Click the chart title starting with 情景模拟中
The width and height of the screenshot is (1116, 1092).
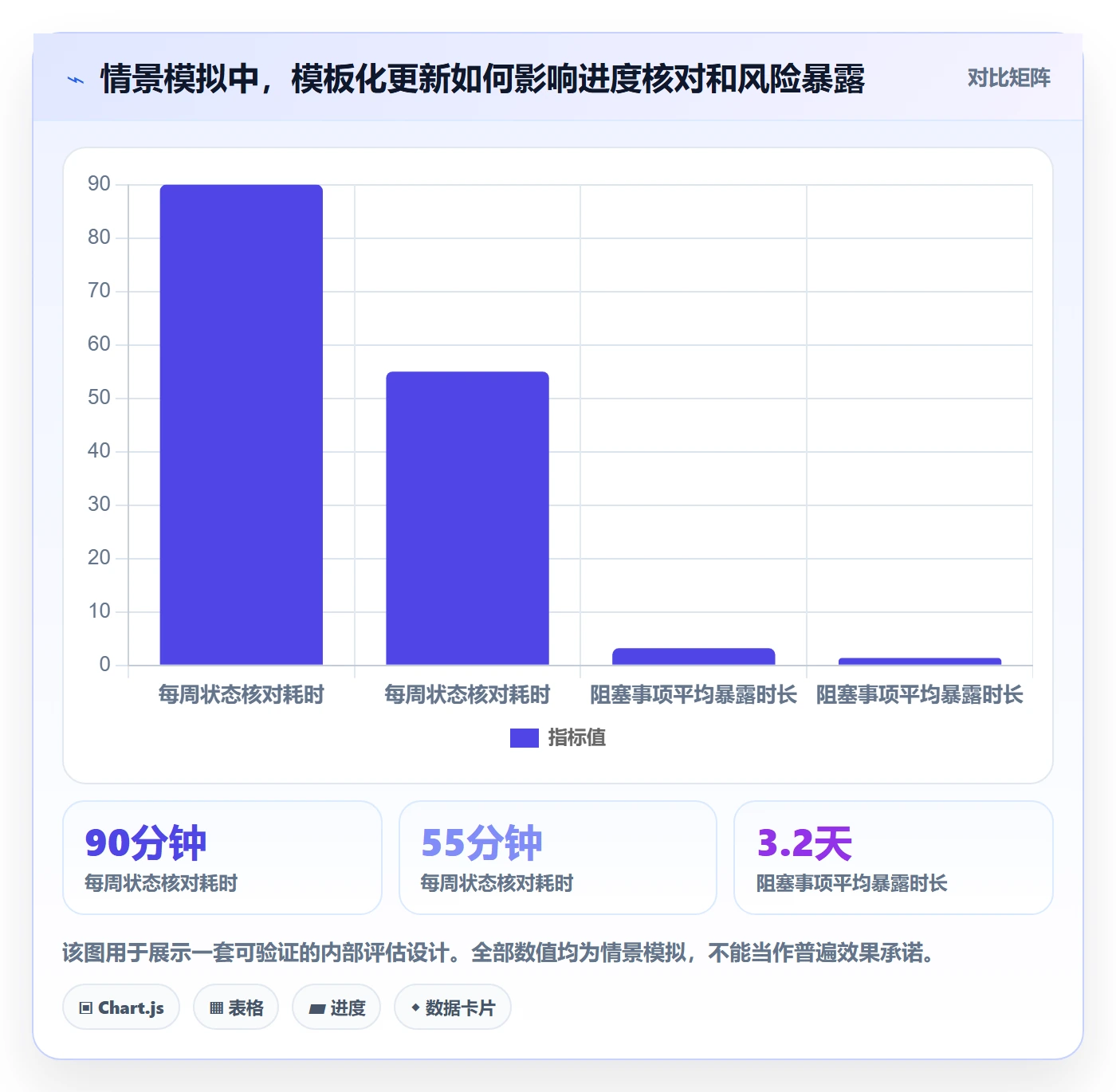pos(483,79)
